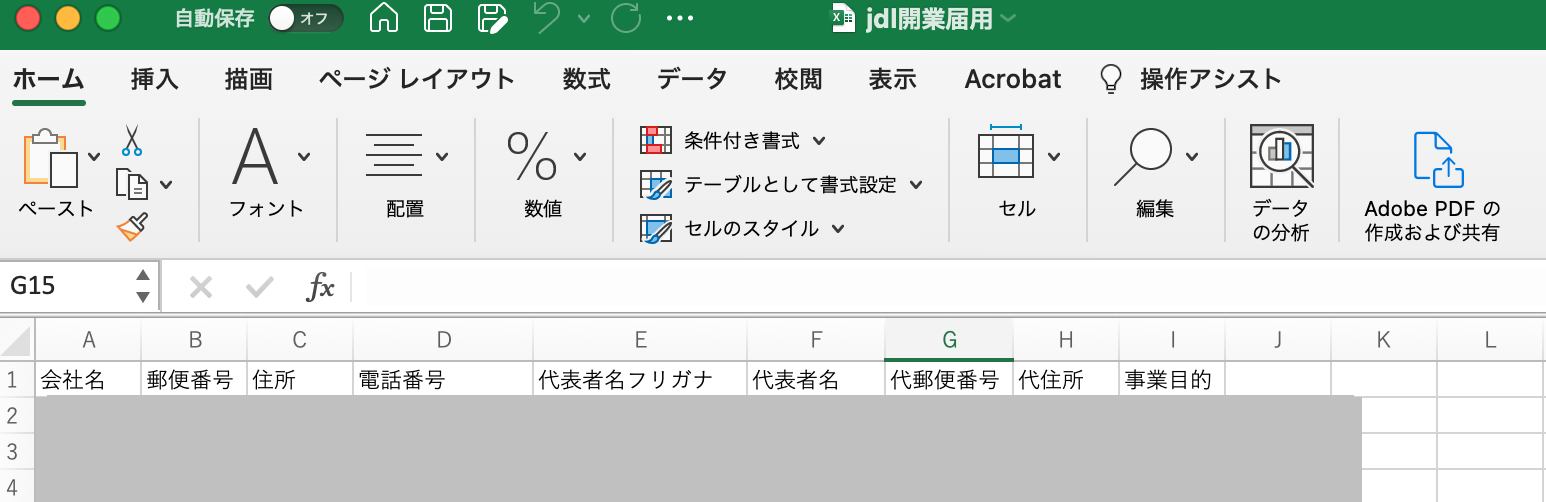This screenshot has width=1546, height=502.
Task: Open the テーブルとして書式設定 dropdown
Action: coord(781,185)
